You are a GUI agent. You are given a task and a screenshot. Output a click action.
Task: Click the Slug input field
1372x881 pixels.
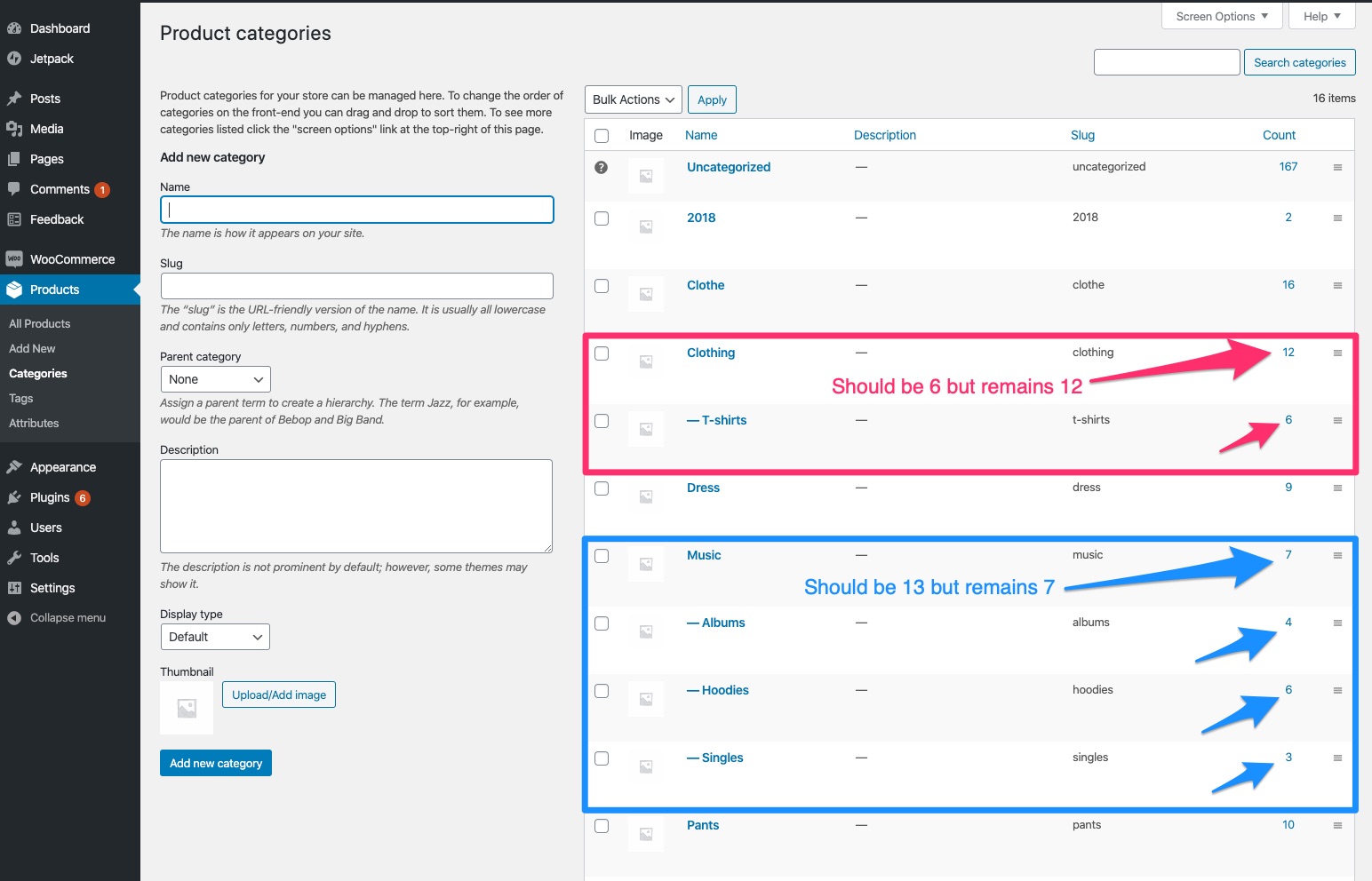(x=357, y=286)
